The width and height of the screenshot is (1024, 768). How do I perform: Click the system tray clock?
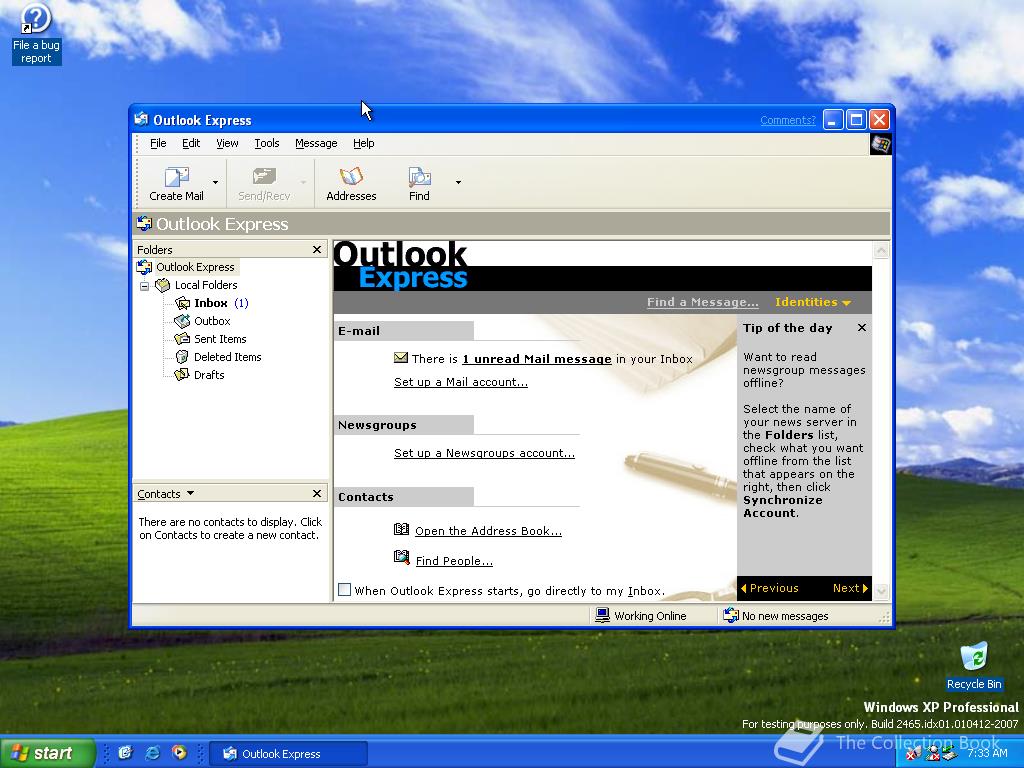click(987, 753)
